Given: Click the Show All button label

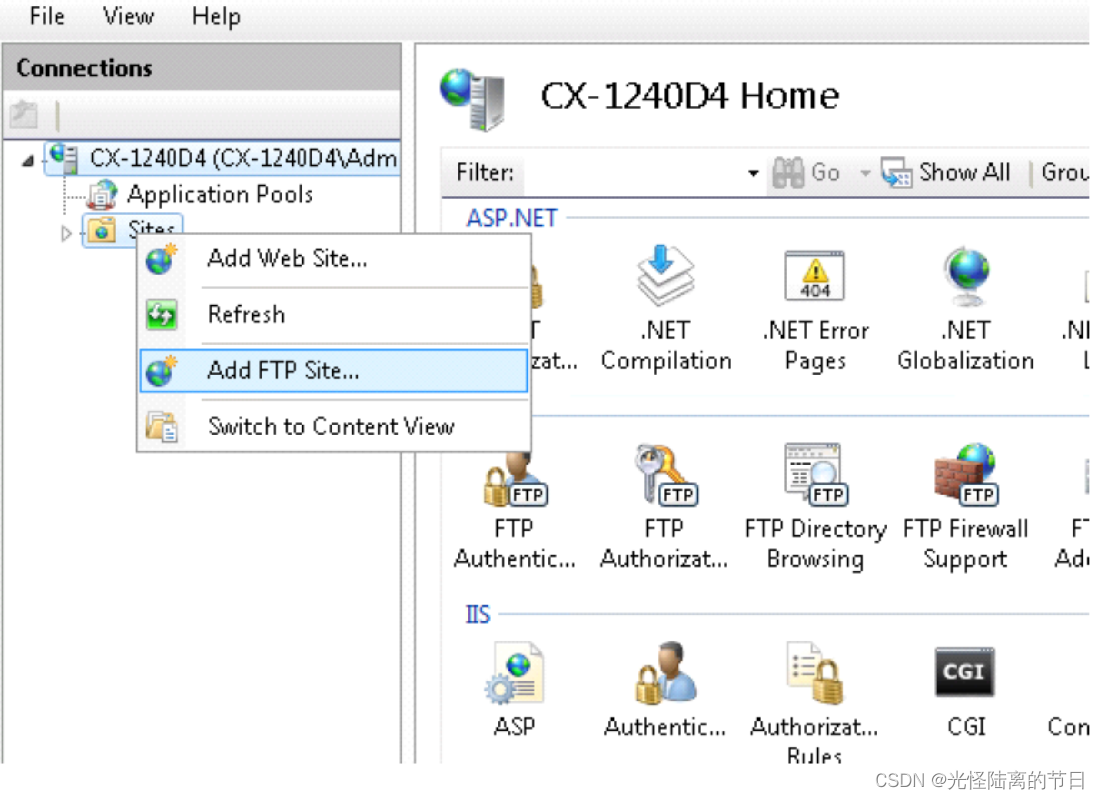Looking at the screenshot, I should click(x=964, y=172).
